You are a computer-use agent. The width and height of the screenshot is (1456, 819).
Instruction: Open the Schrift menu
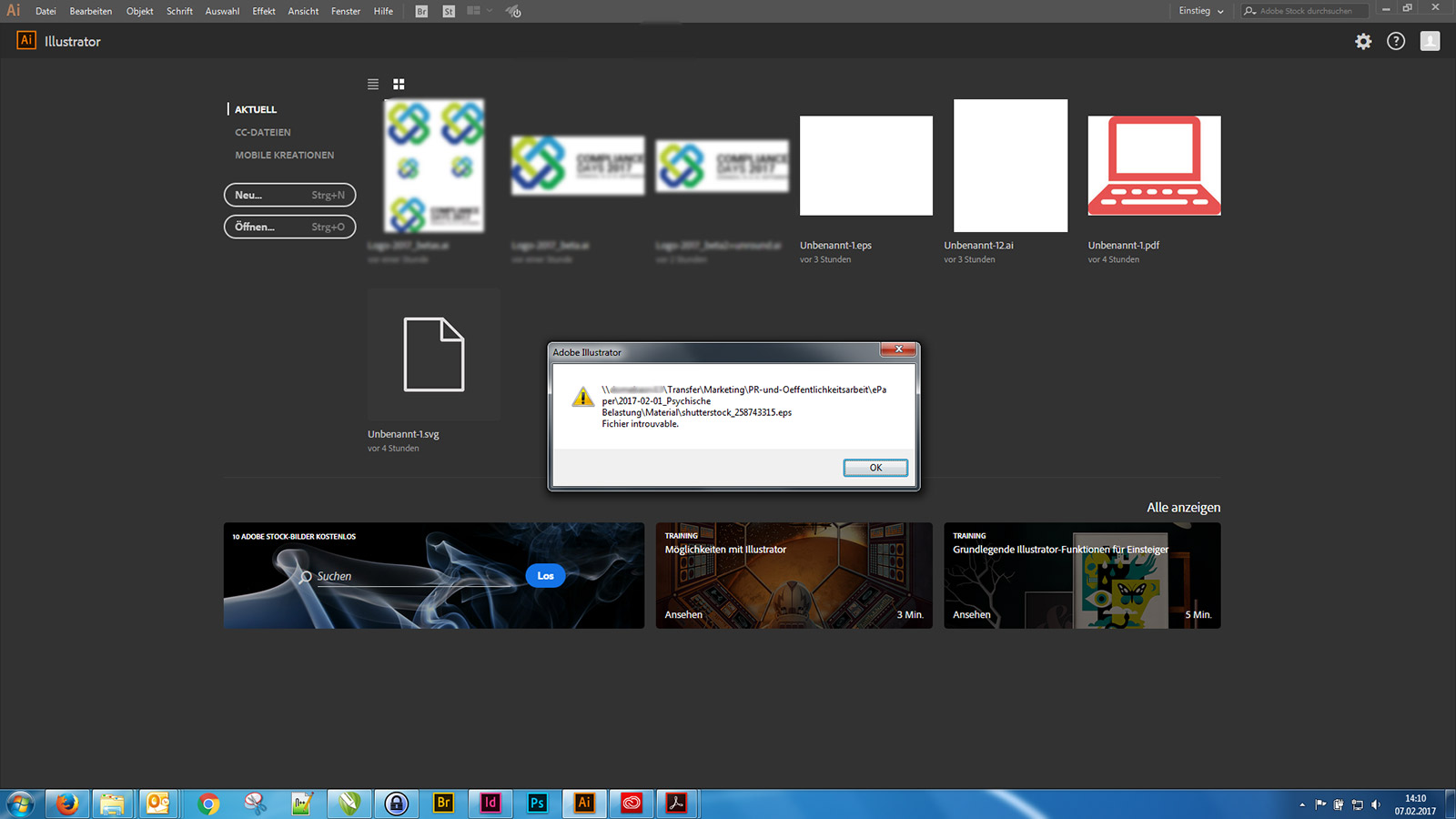click(179, 11)
